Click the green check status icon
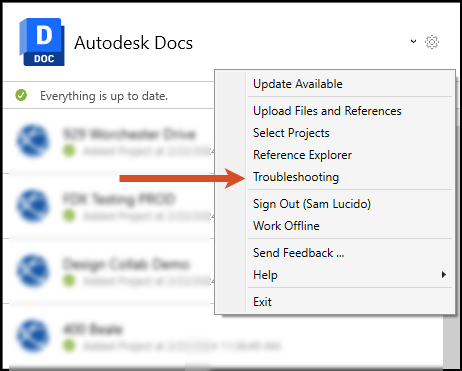Viewport: 462px width, 371px height. [21, 95]
